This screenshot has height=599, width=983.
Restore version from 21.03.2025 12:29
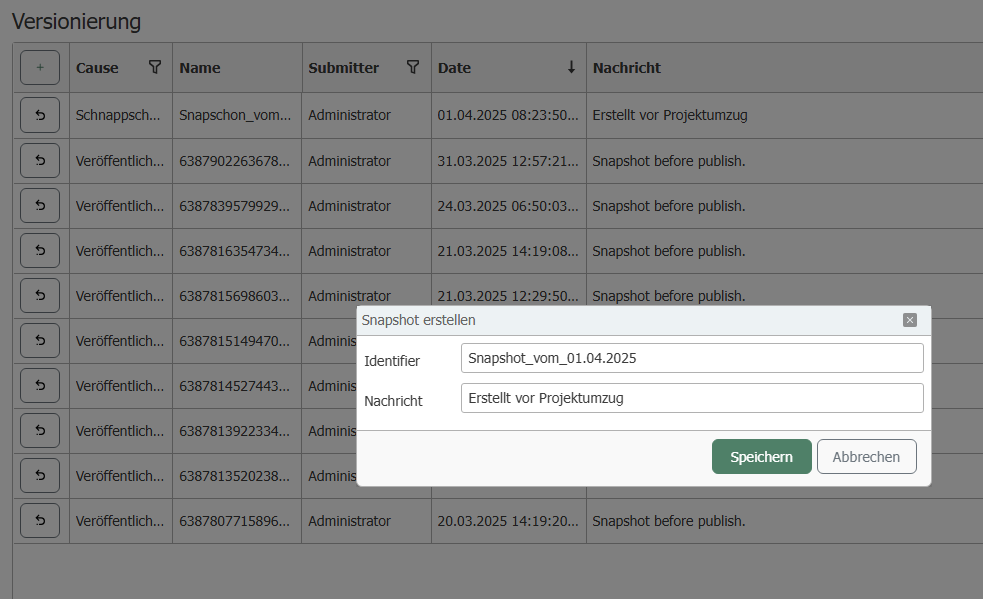pos(40,296)
